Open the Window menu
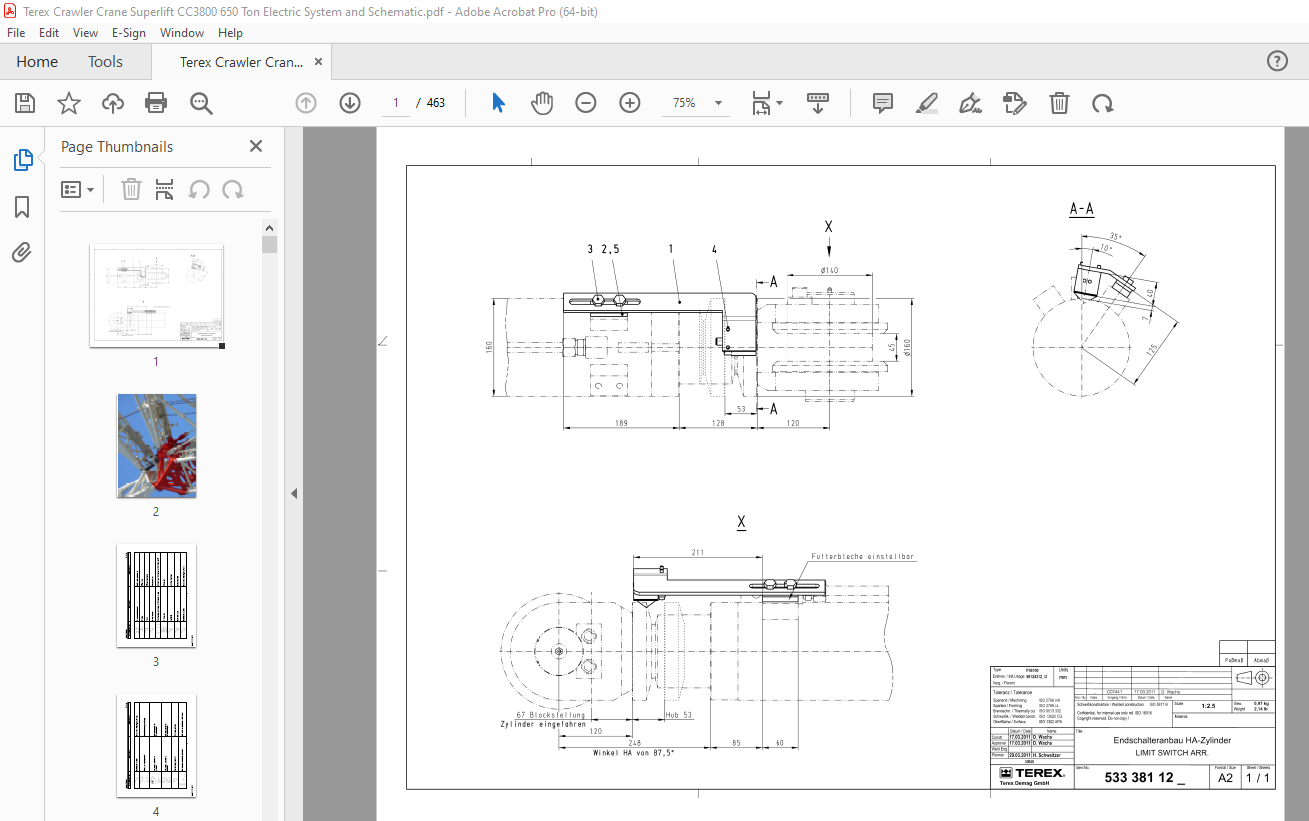The height and width of the screenshot is (821, 1309). [x=182, y=32]
